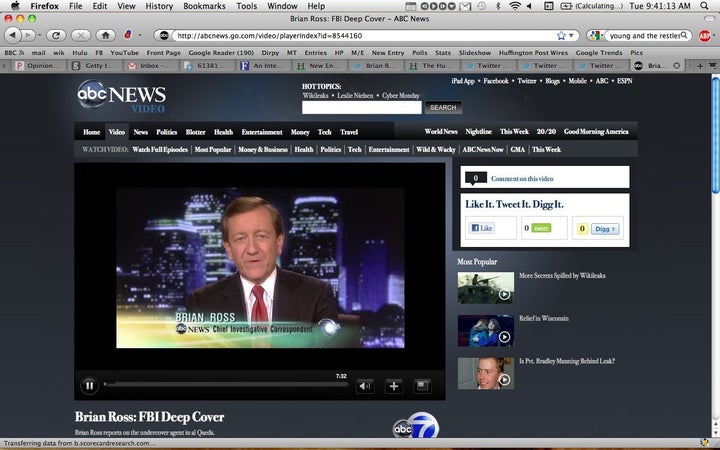Open Nightline show link
The image size is (720, 450).
478,131
